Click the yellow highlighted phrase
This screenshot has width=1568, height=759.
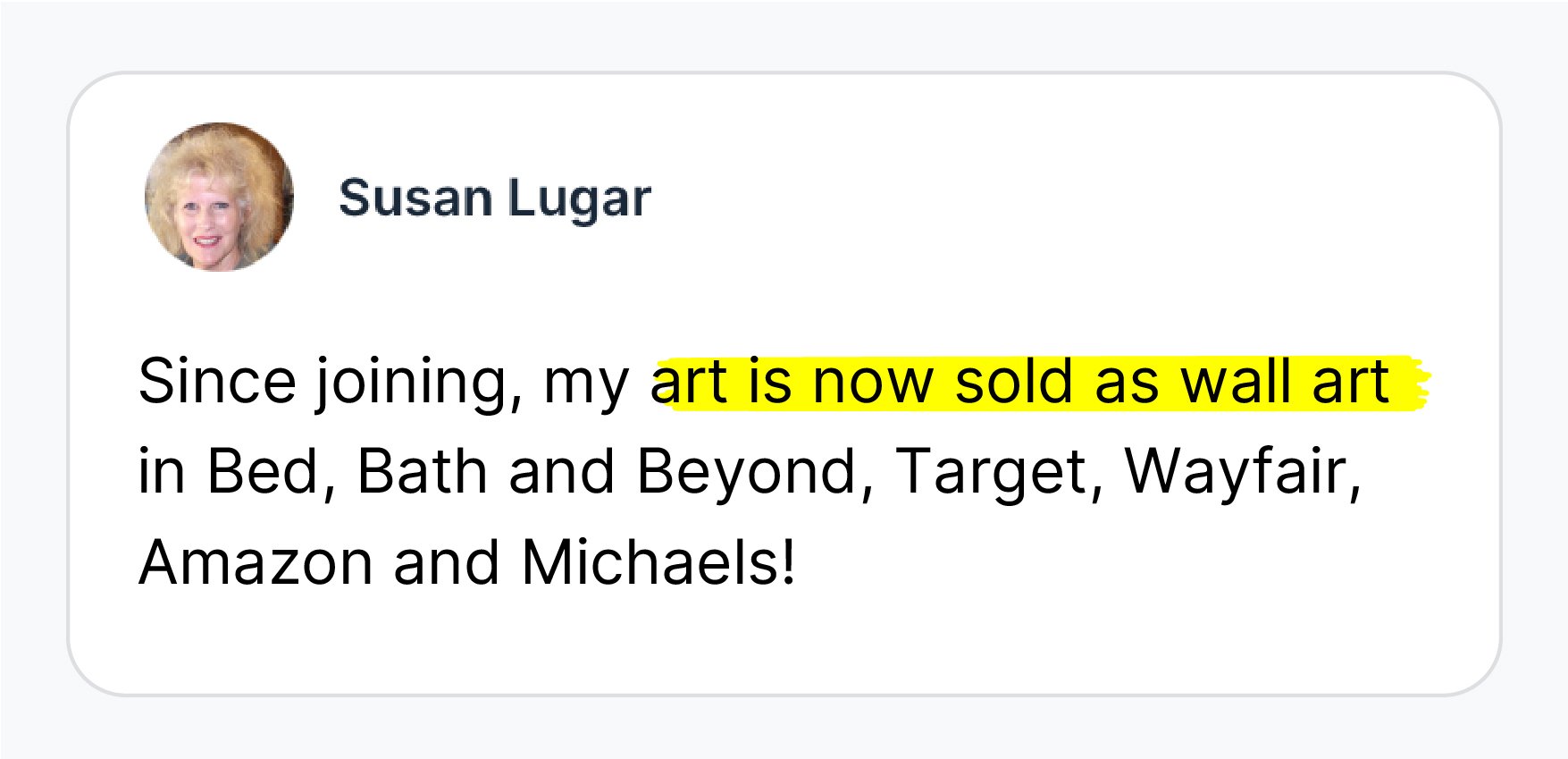(x=1041, y=383)
